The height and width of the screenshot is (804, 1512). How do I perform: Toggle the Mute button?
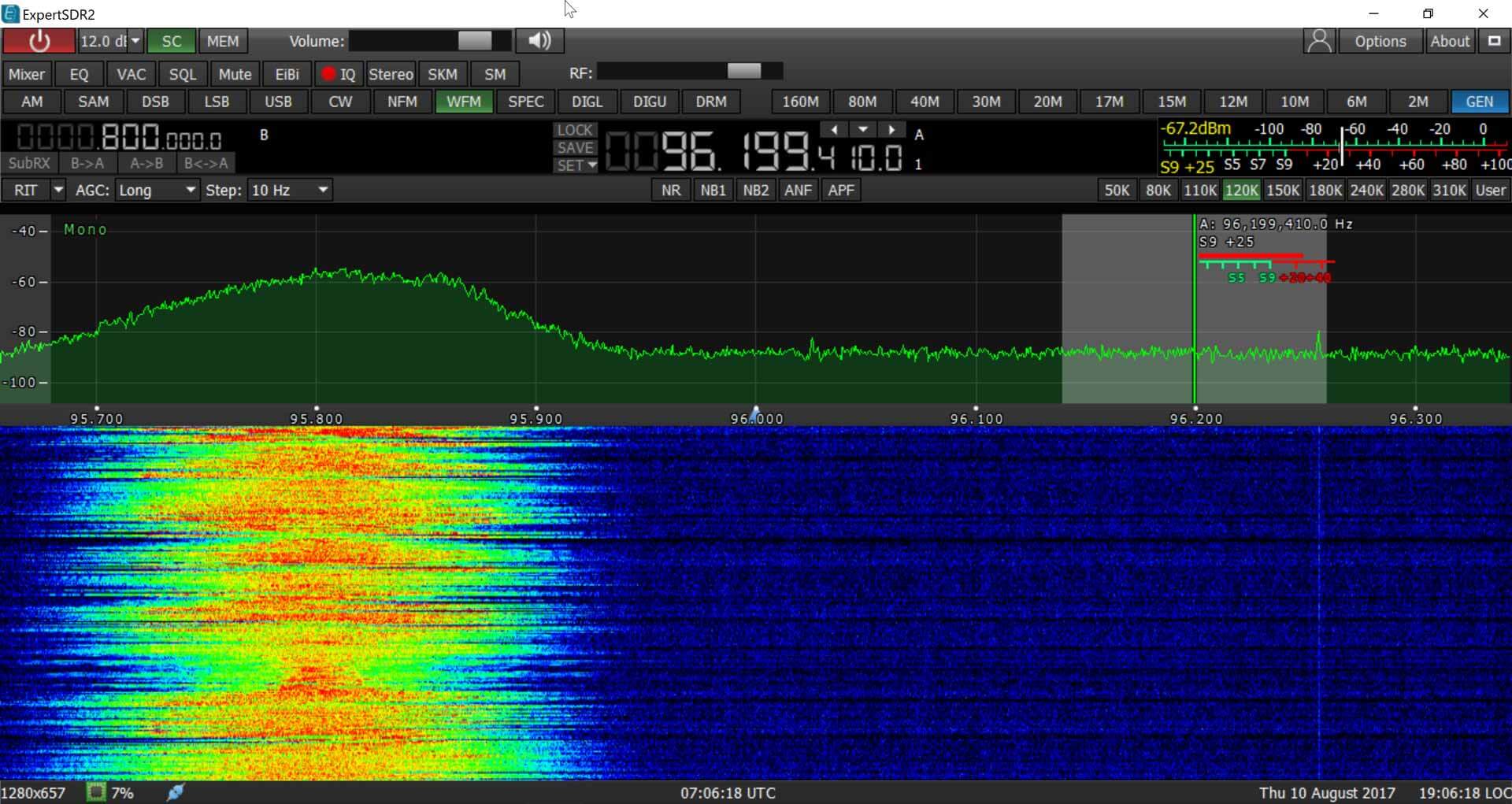[235, 74]
